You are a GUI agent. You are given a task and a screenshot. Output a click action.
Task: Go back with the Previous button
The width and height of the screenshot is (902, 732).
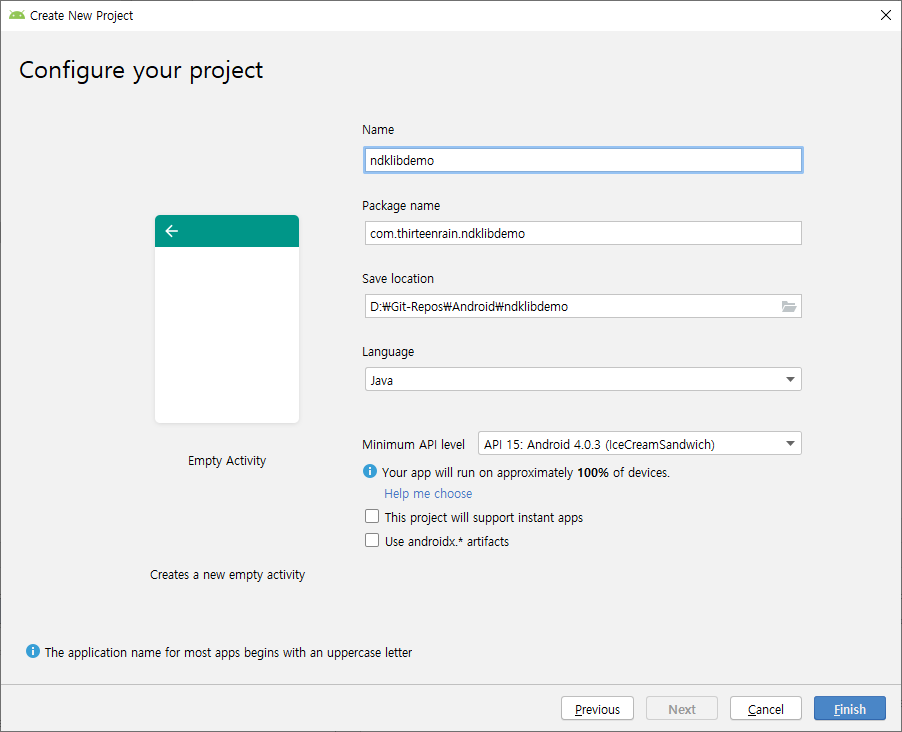pos(597,708)
